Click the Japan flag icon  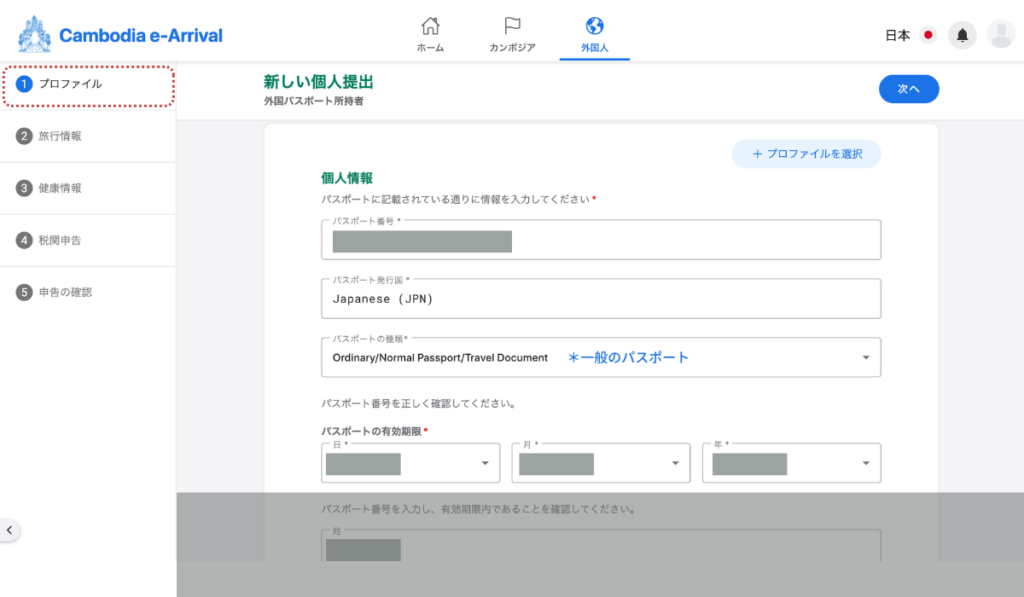[928, 35]
